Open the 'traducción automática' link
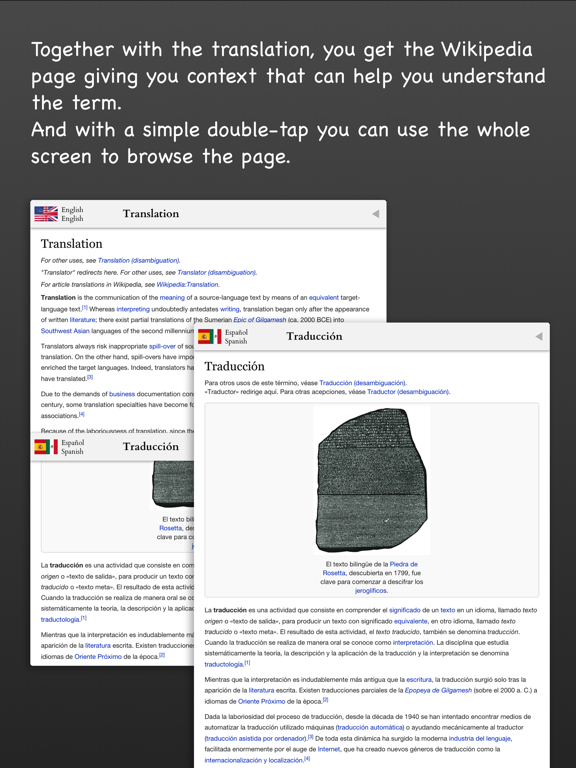This screenshot has height=768, width=576. coord(371,727)
